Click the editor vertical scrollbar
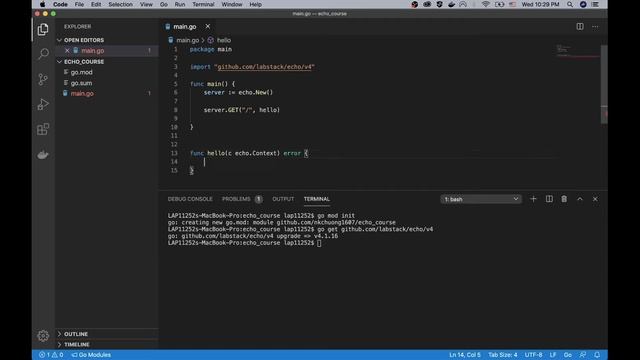 click(604, 84)
